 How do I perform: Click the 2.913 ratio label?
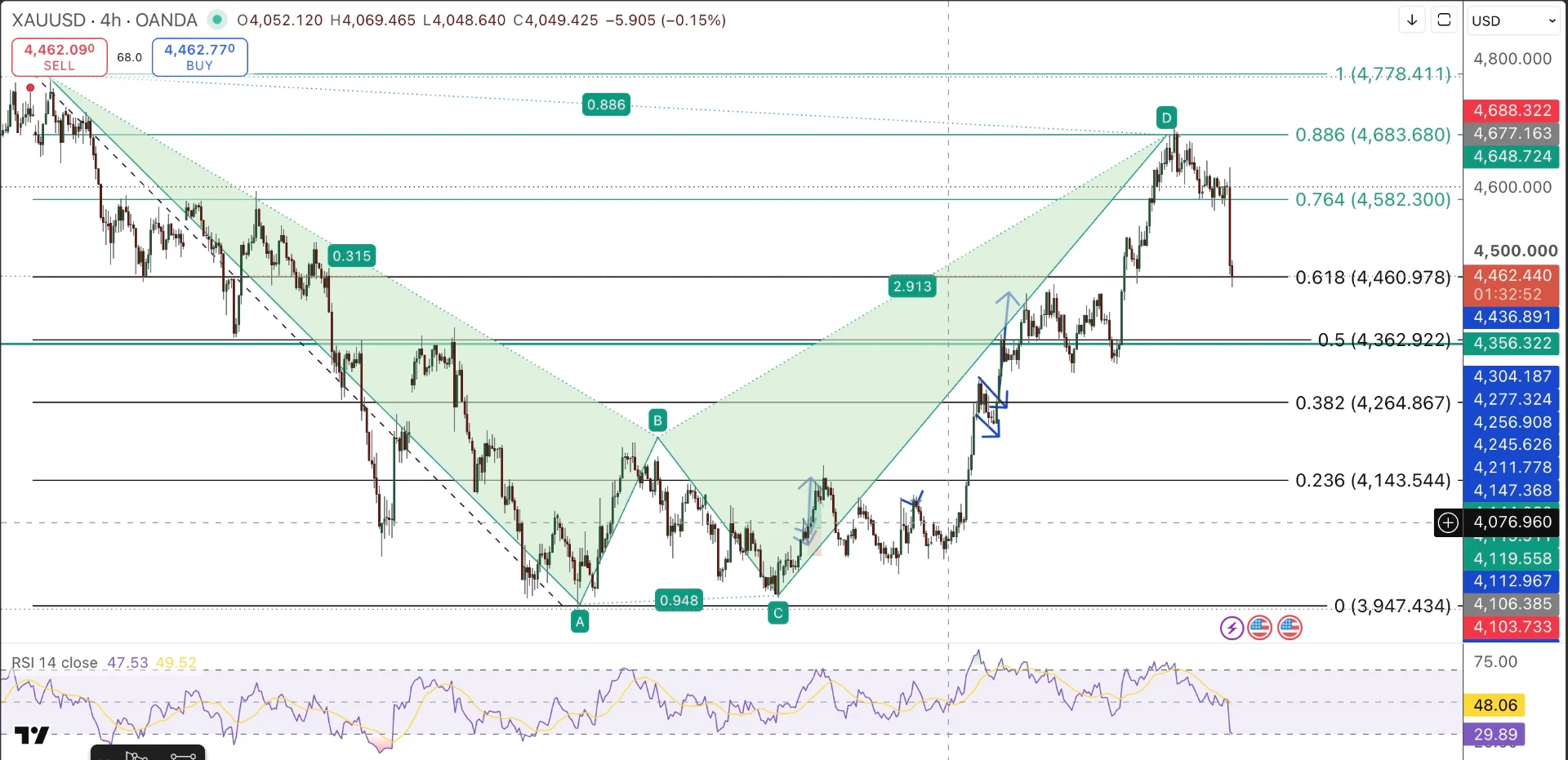[912, 287]
